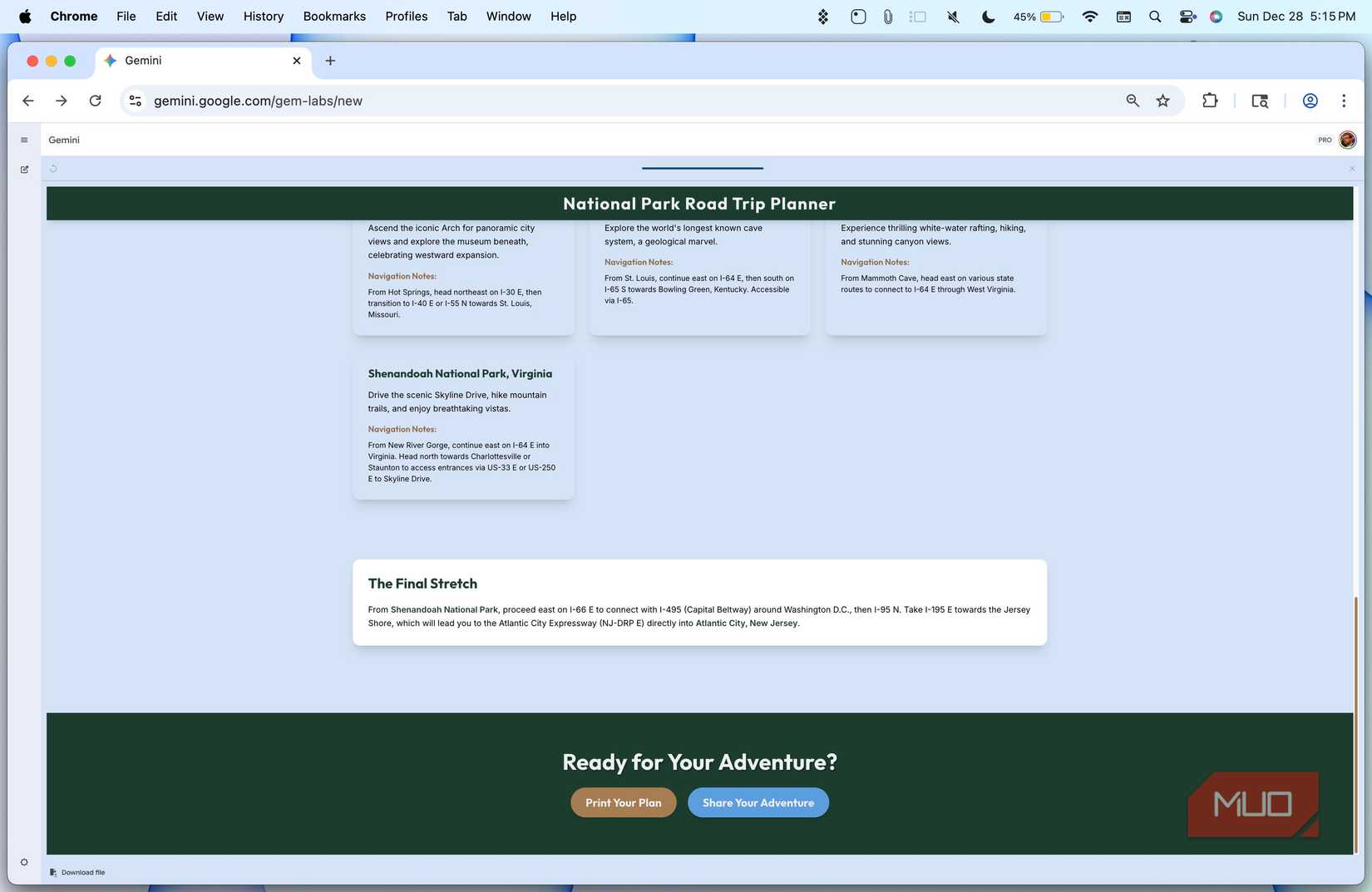Open the Apple menu
This screenshot has height=892, width=1372.
pyautogui.click(x=25, y=17)
